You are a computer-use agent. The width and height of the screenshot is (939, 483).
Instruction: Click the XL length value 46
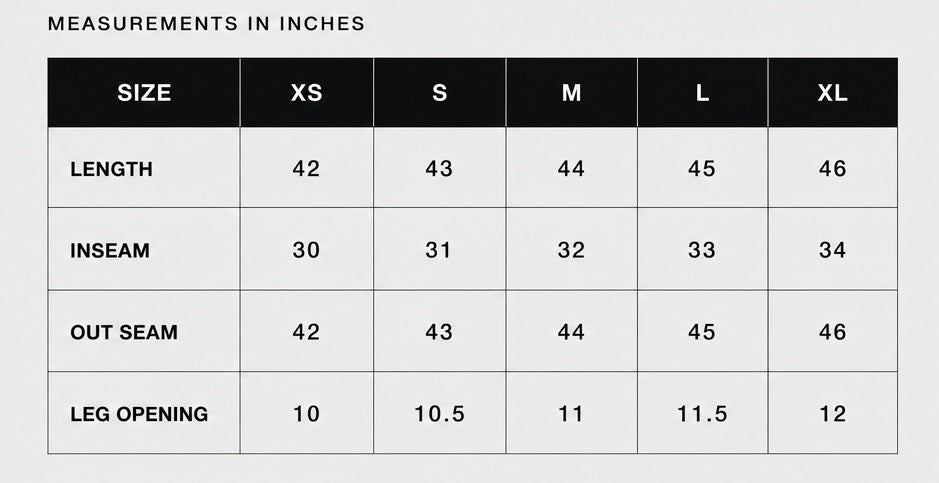point(832,169)
